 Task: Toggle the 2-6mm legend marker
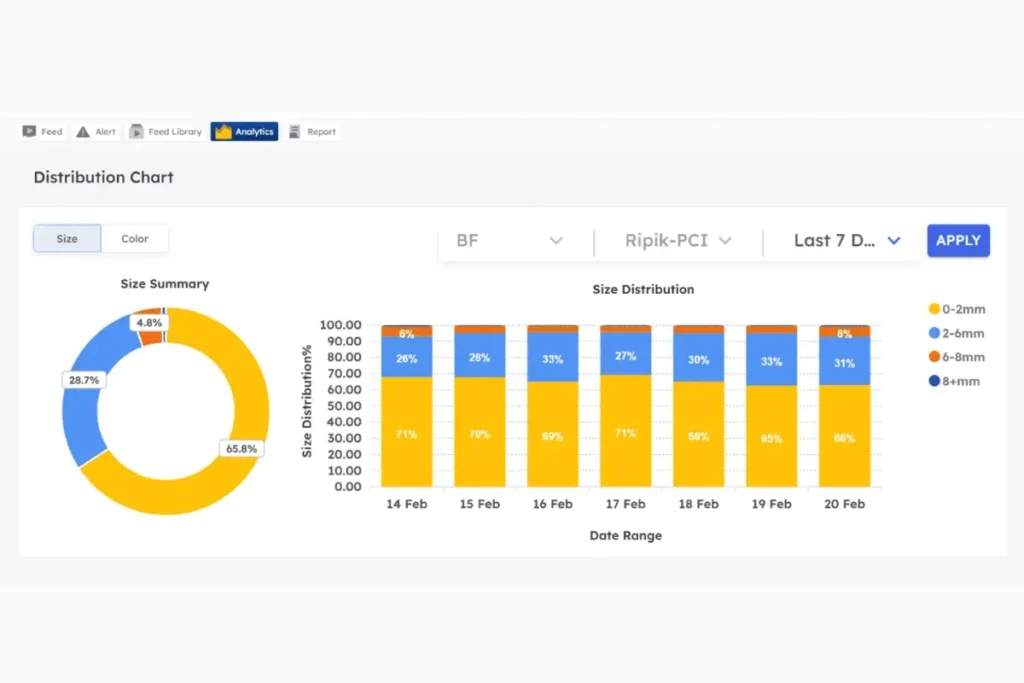[x=934, y=333]
